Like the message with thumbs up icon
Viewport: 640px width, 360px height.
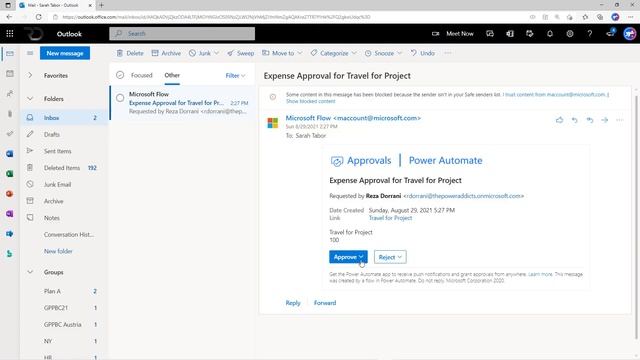(559, 120)
